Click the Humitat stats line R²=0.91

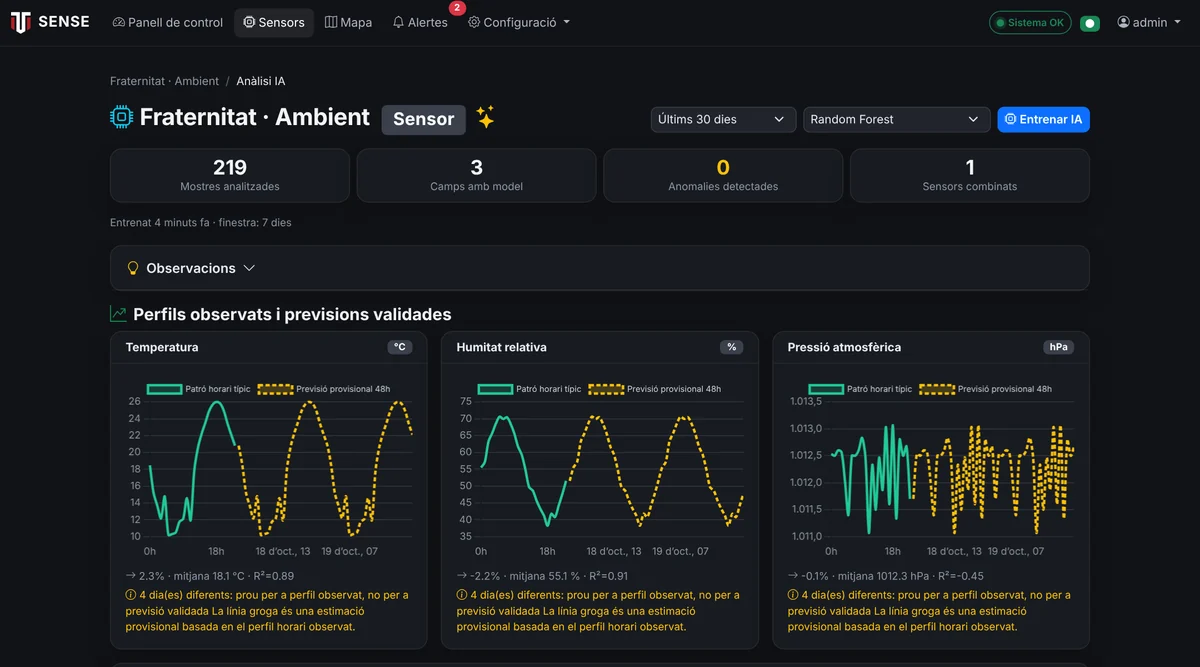click(x=544, y=576)
